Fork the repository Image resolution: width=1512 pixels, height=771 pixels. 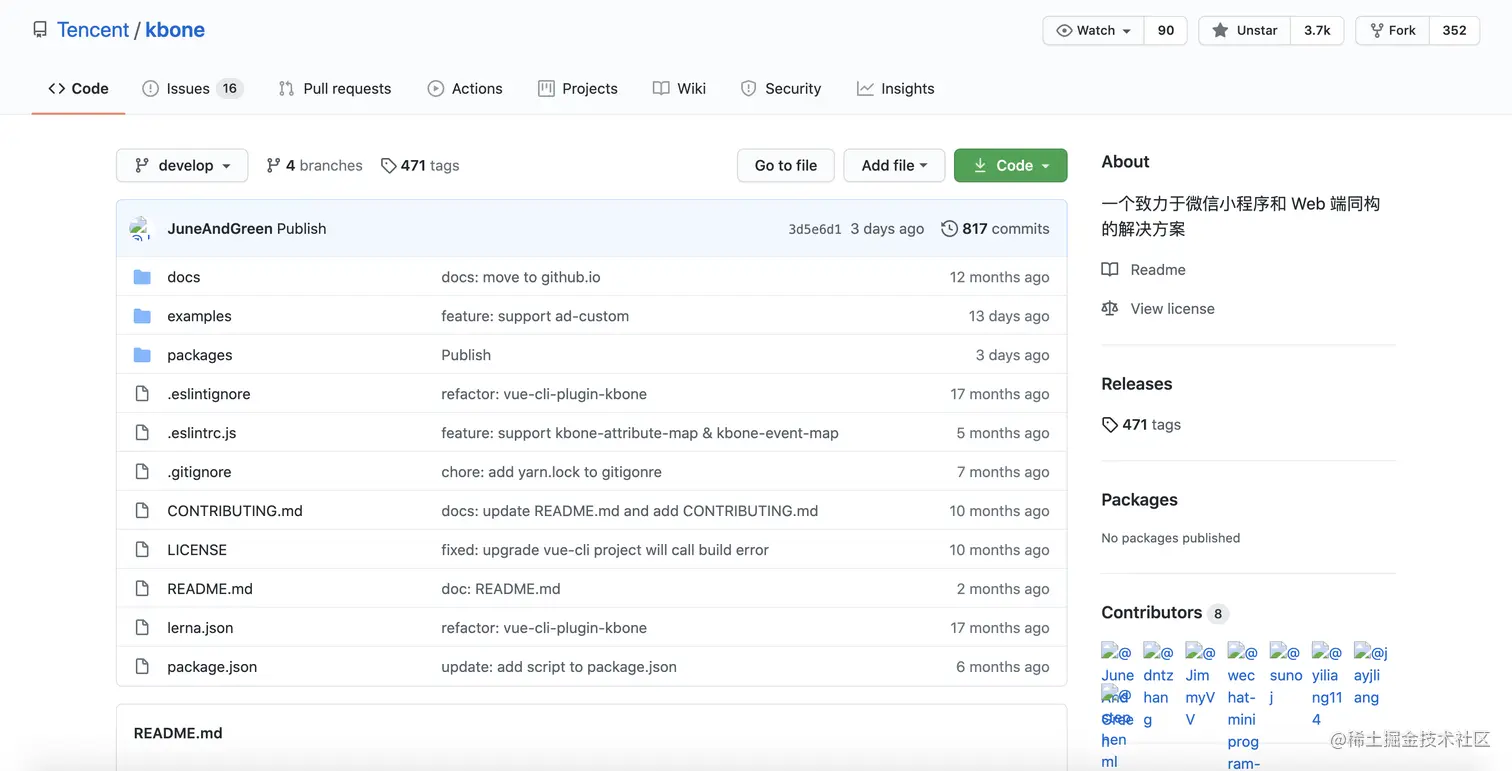point(1393,31)
